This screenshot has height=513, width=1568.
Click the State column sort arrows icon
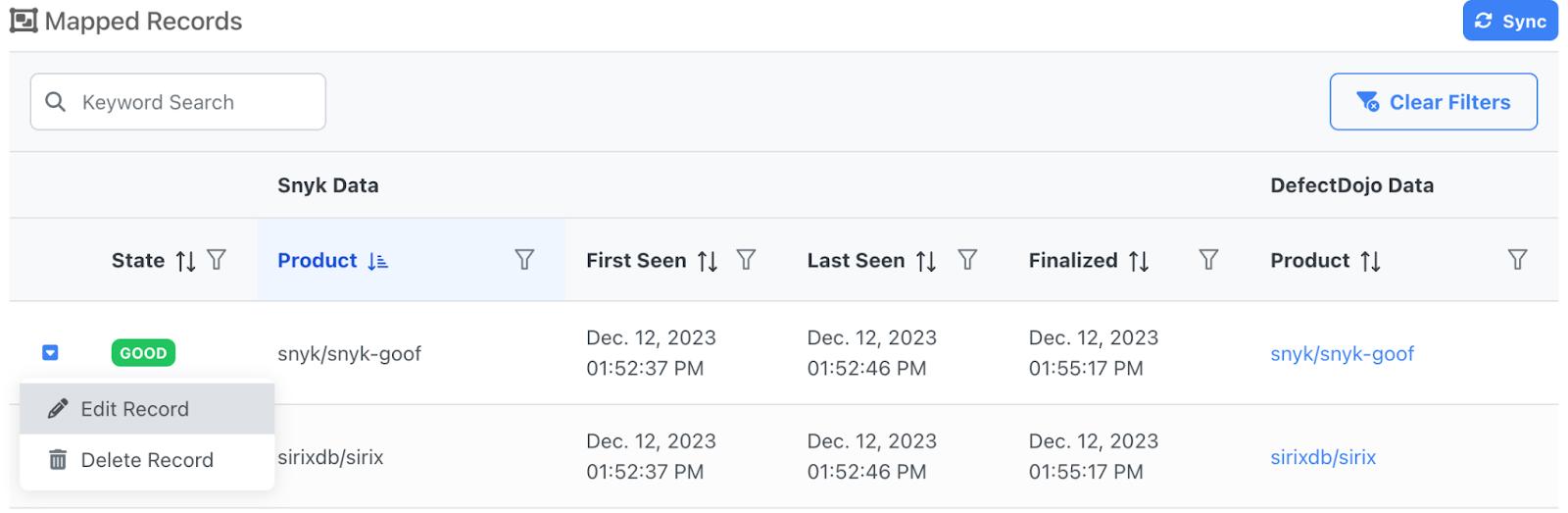[x=185, y=261]
